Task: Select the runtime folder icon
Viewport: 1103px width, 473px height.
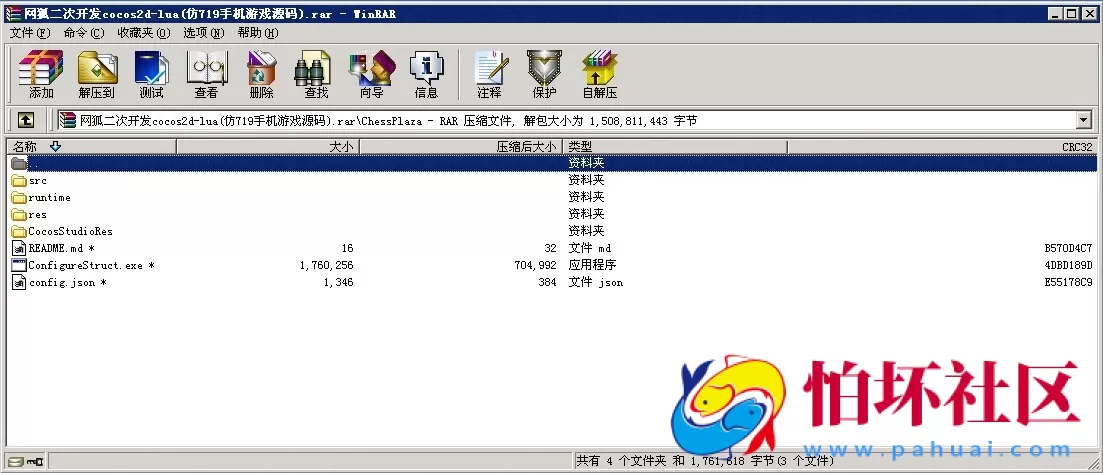Action: [19, 197]
